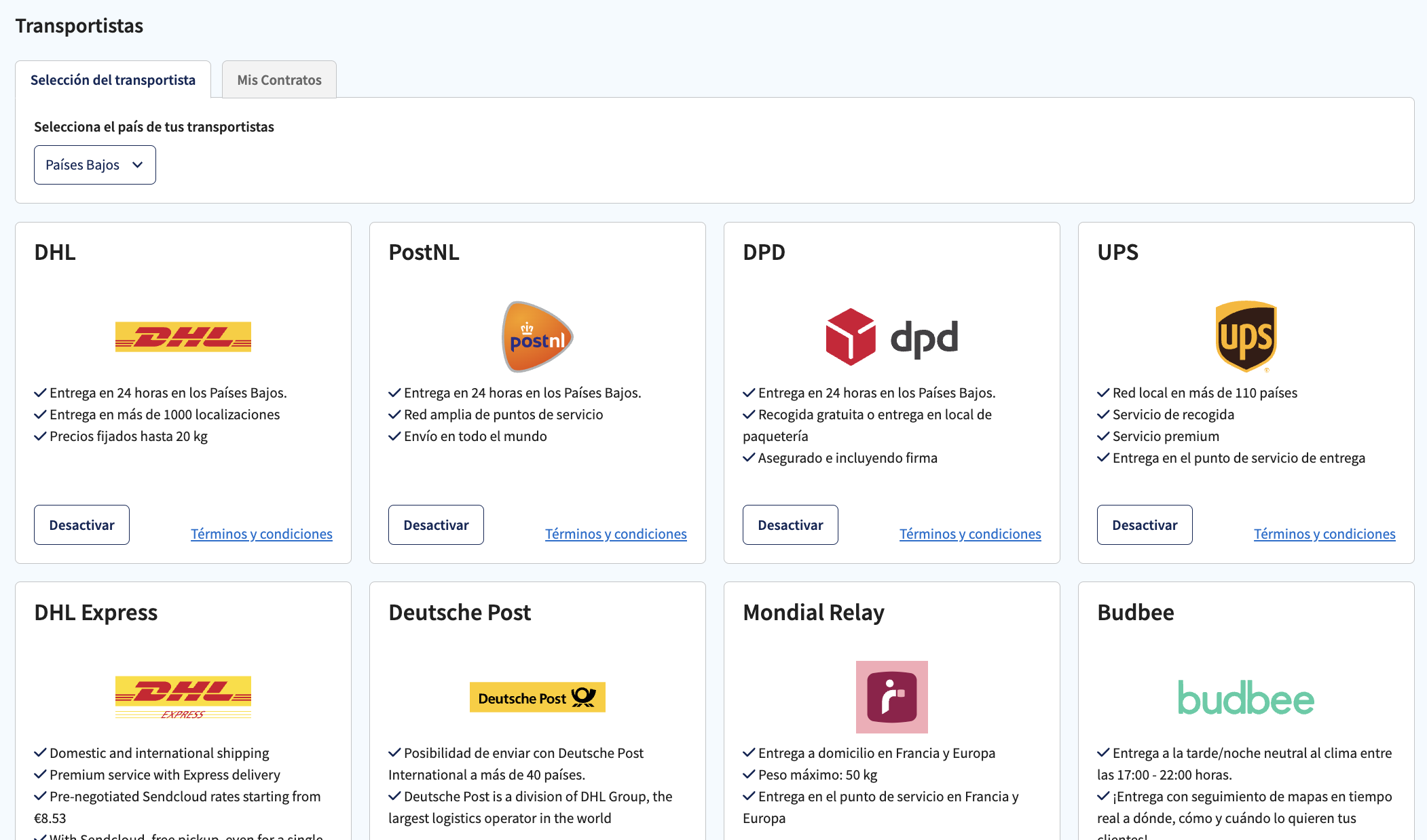The width and height of the screenshot is (1427, 840).
Task: Click the Budbee green logo
Action: [1246, 698]
